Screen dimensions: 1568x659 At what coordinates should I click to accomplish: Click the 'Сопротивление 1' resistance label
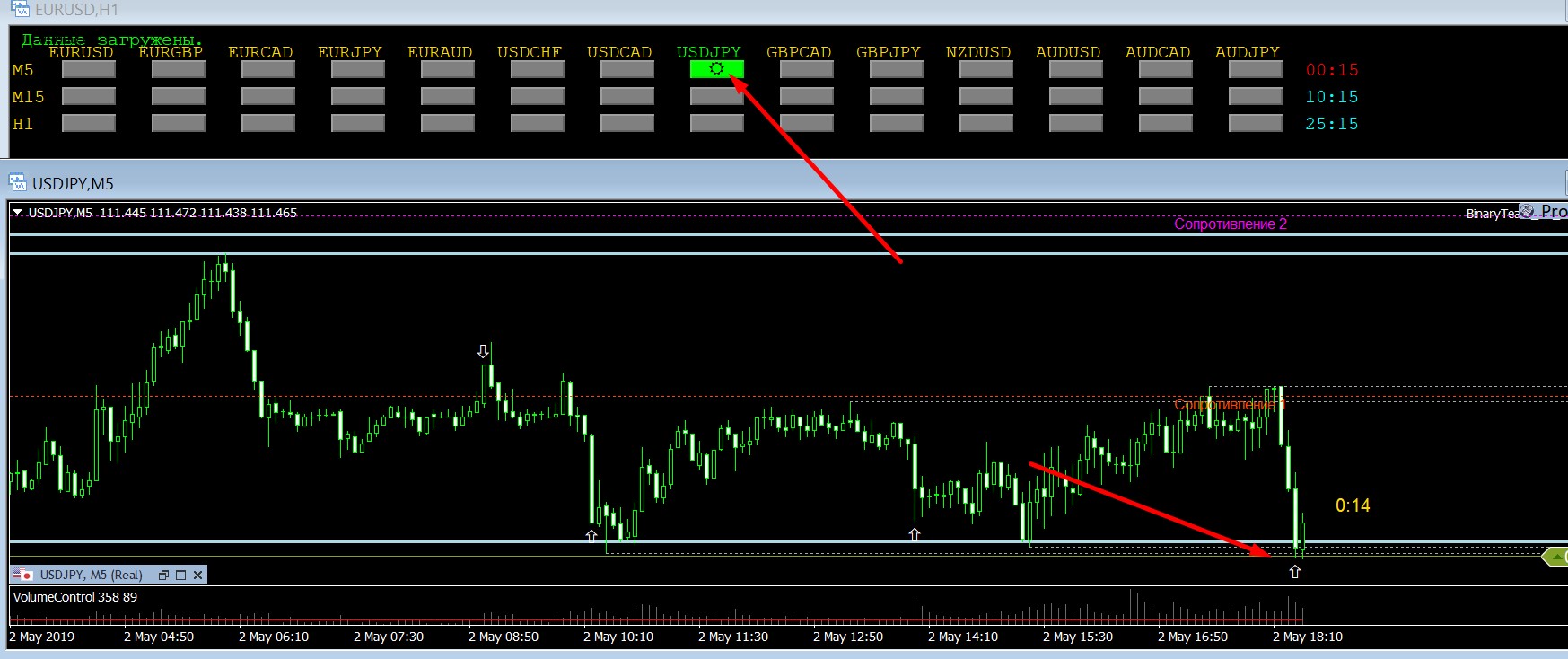[x=1231, y=404]
